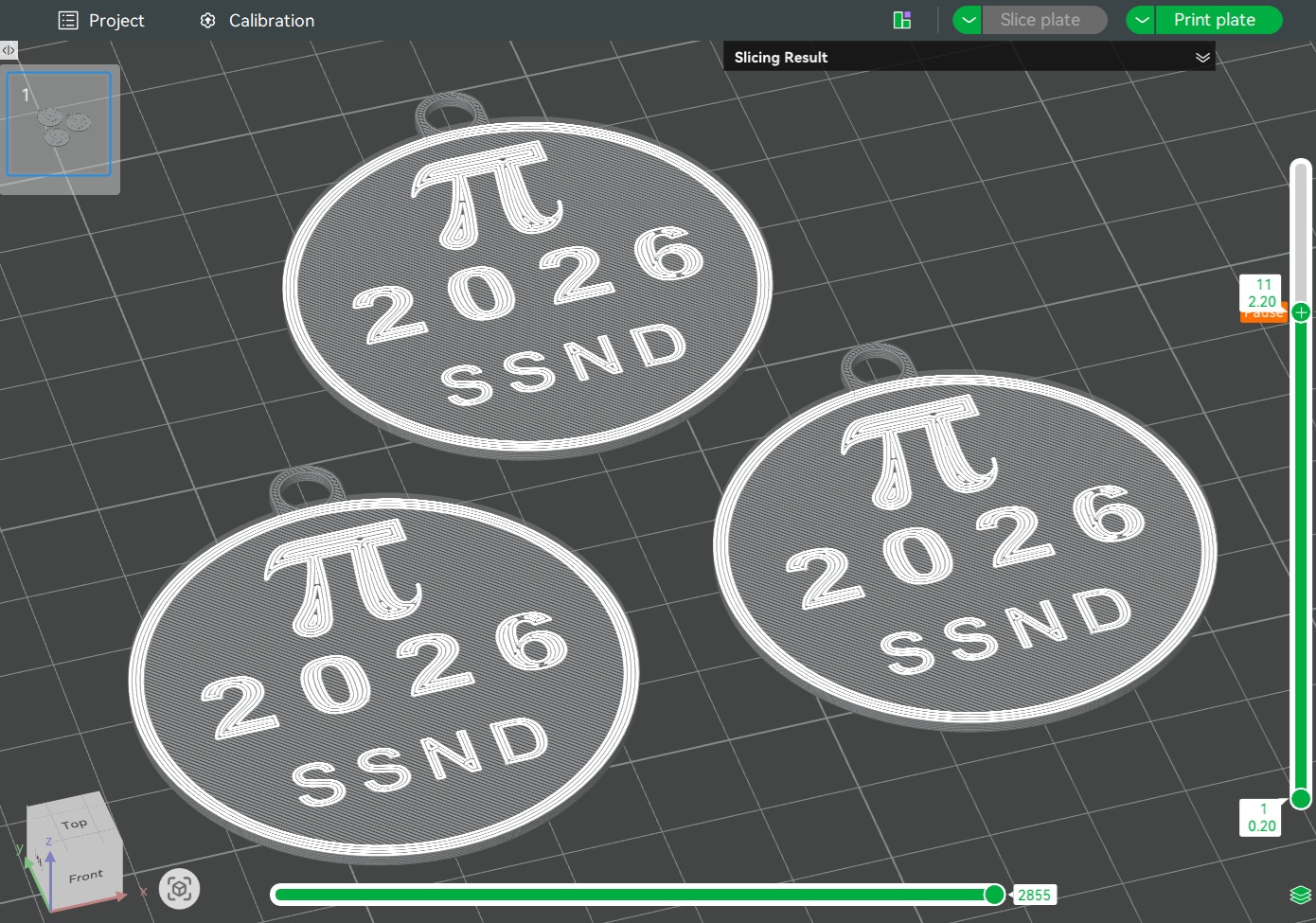Screen dimensions: 1316x923
Task: Open the Slice plate dropdown arrow
Action: pos(968,20)
